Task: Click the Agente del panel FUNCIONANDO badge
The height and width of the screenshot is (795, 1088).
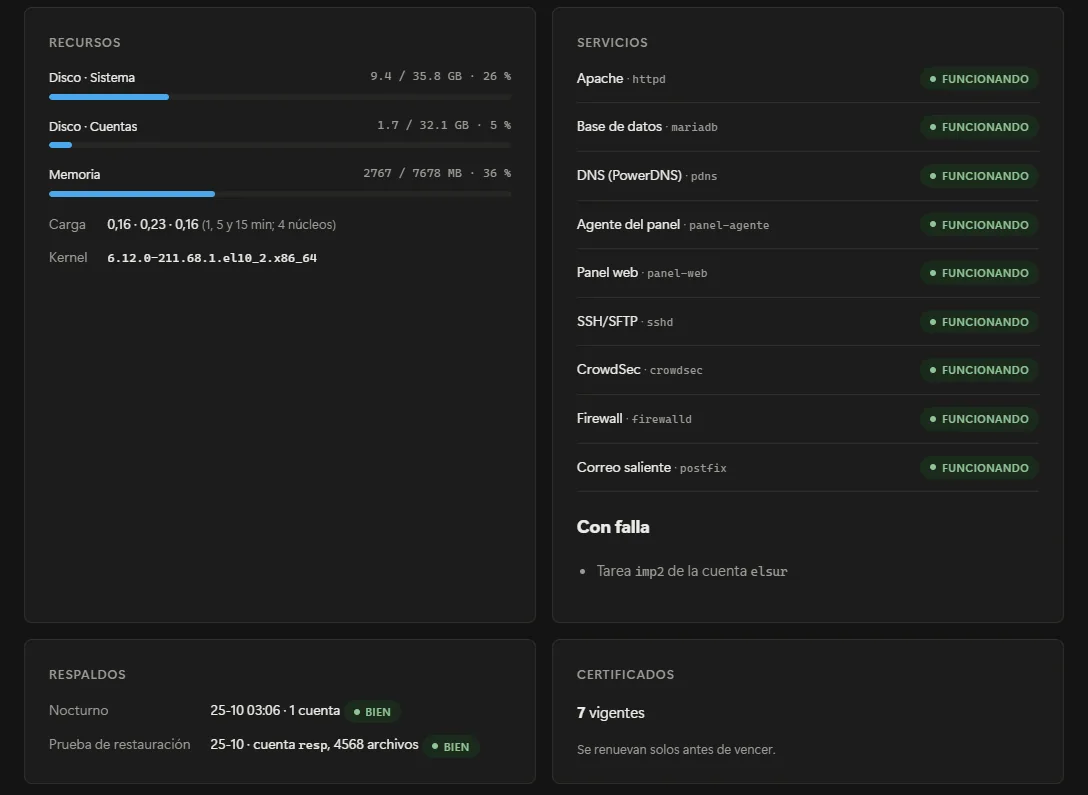Action: tap(979, 225)
